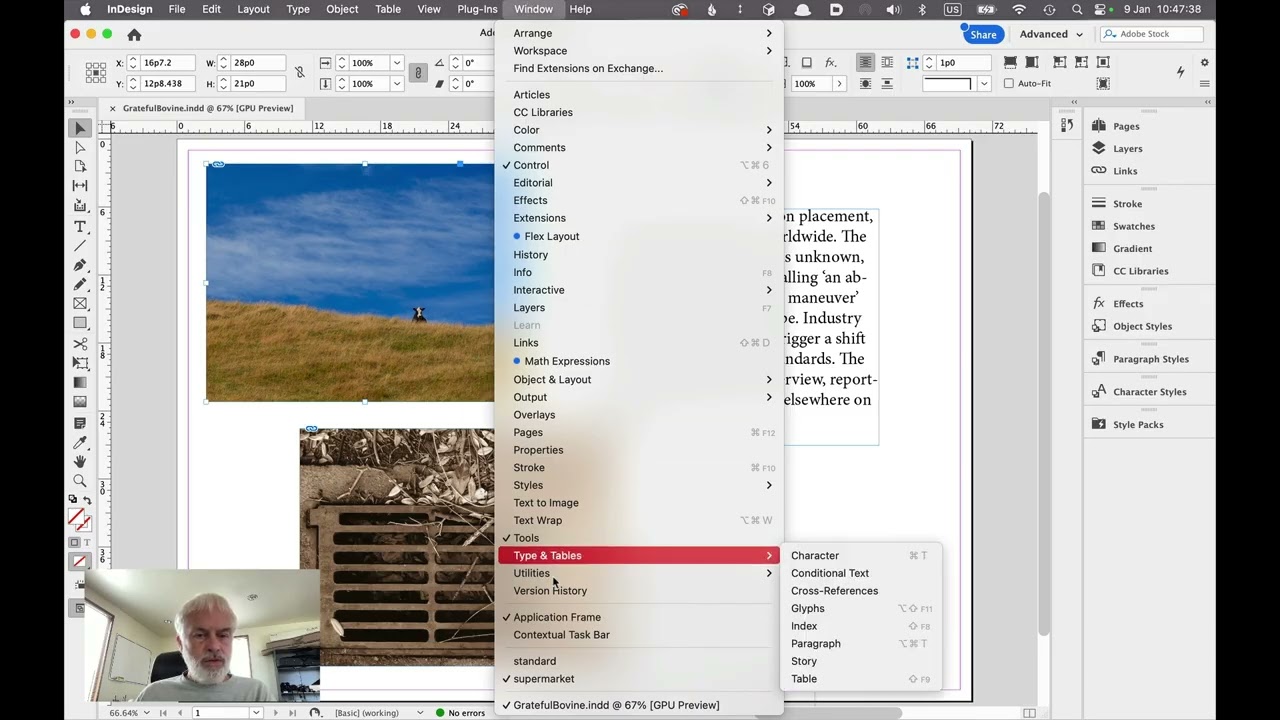
Task: Click the Share button
Action: click(983, 34)
